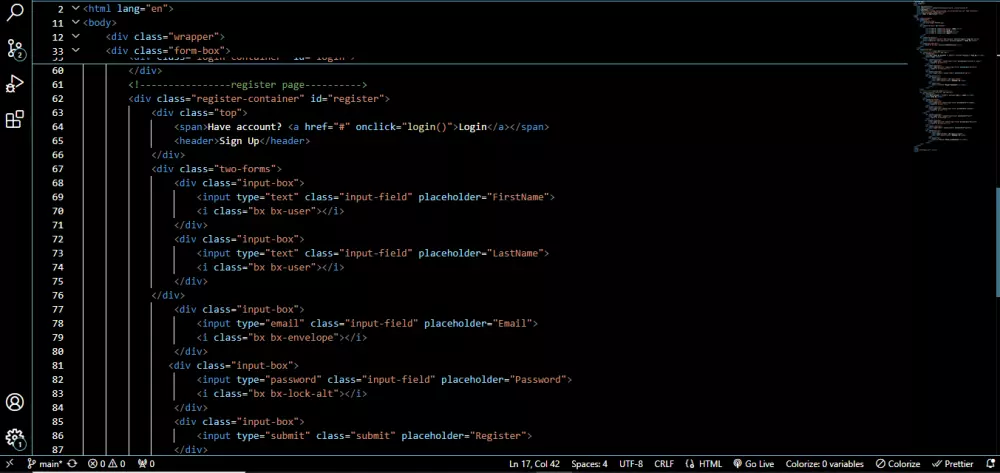The height and width of the screenshot is (473, 1000).
Task: Click line number 76 in the gutter
Action: pyautogui.click(x=57, y=295)
